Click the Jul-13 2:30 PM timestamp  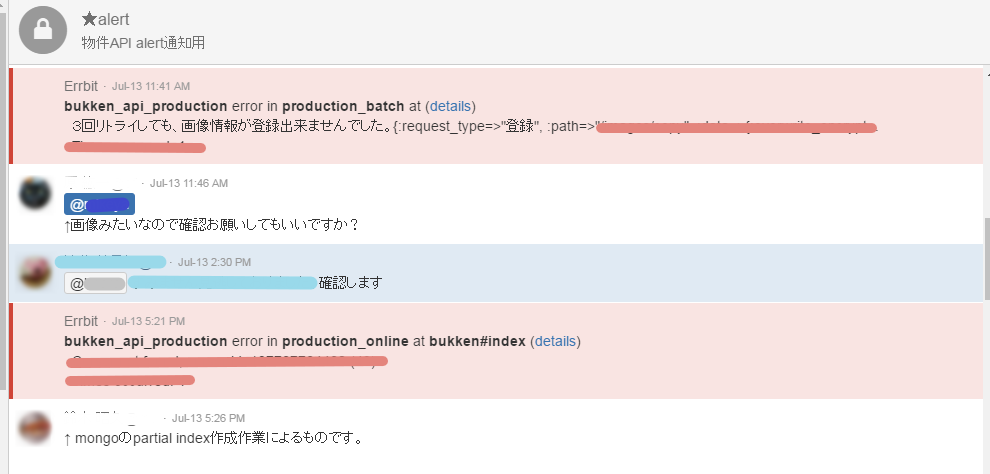coord(214,262)
